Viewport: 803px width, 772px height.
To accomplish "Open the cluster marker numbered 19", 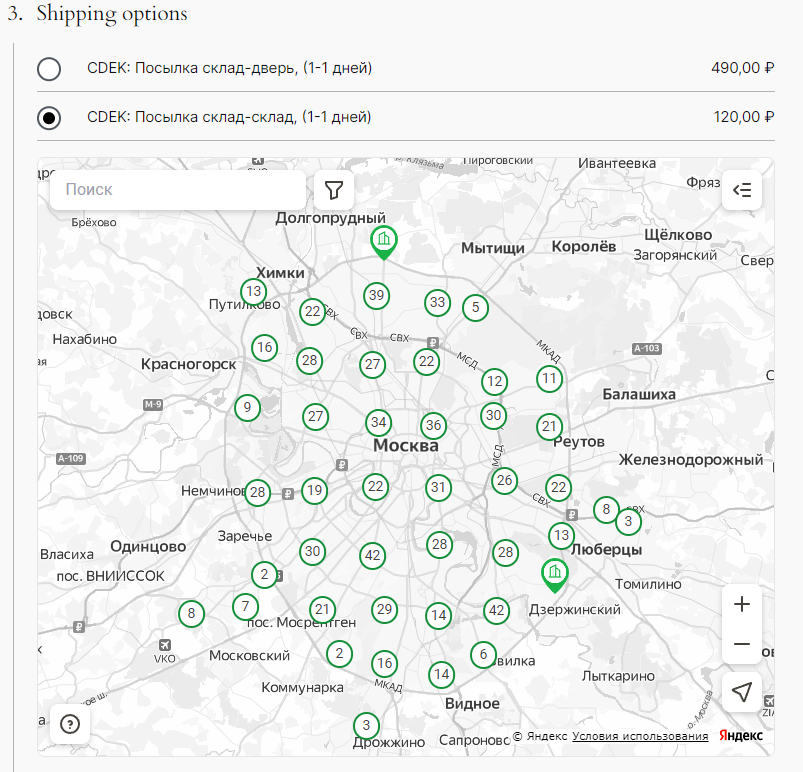I will [314, 491].
